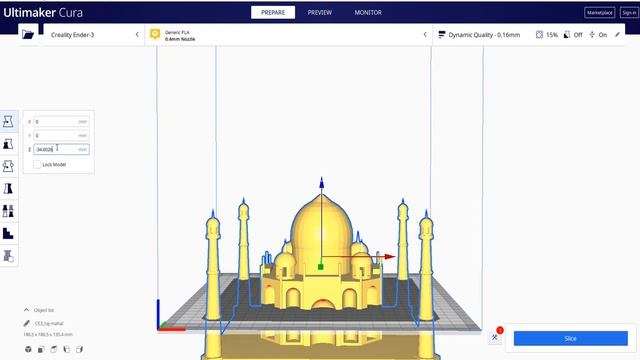This screenshot has height=360, width=640.
Task: Select the Mirror tool
Action: (8, 189)
